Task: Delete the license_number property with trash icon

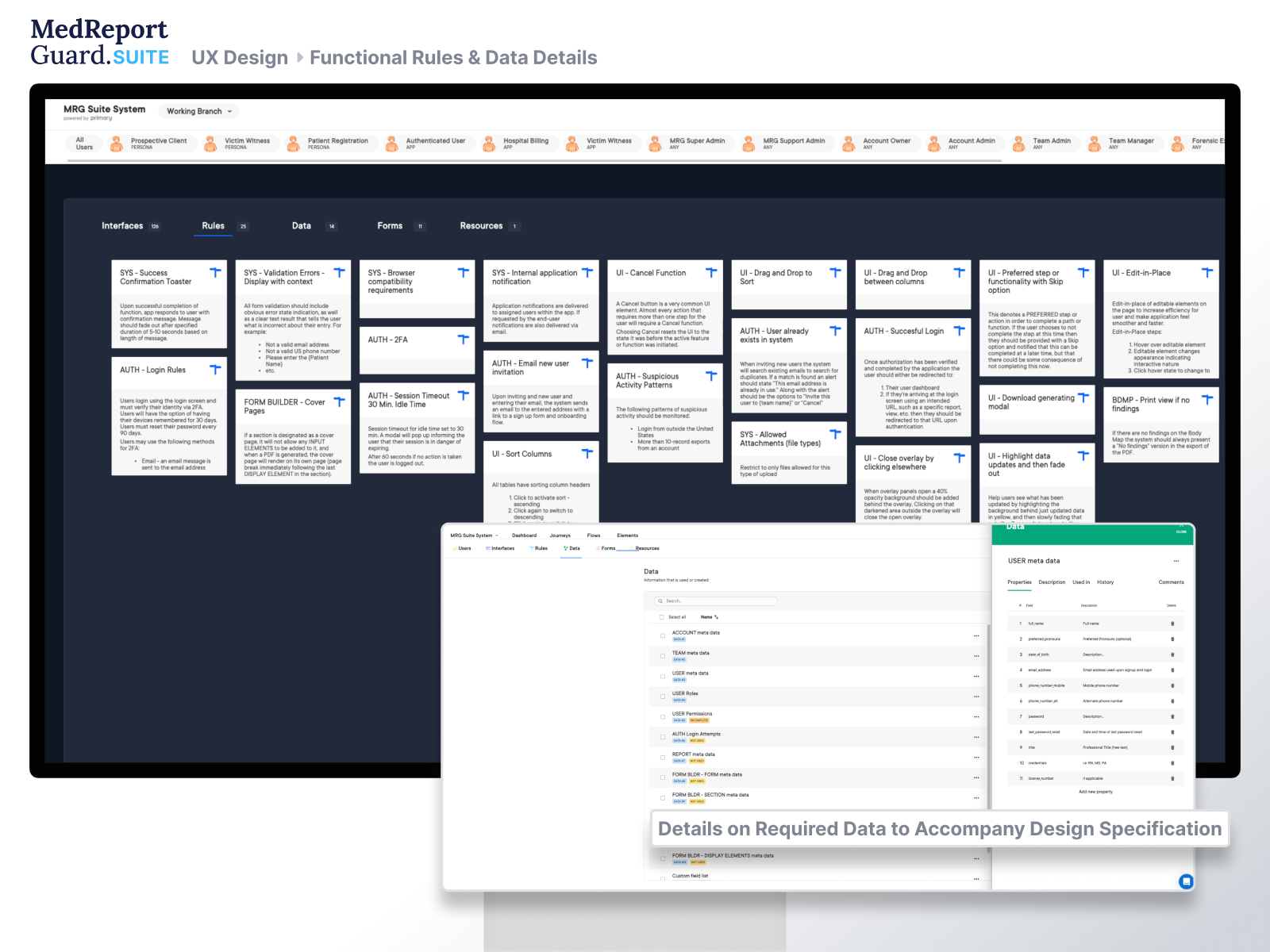Action: [x=1172, y=778]
